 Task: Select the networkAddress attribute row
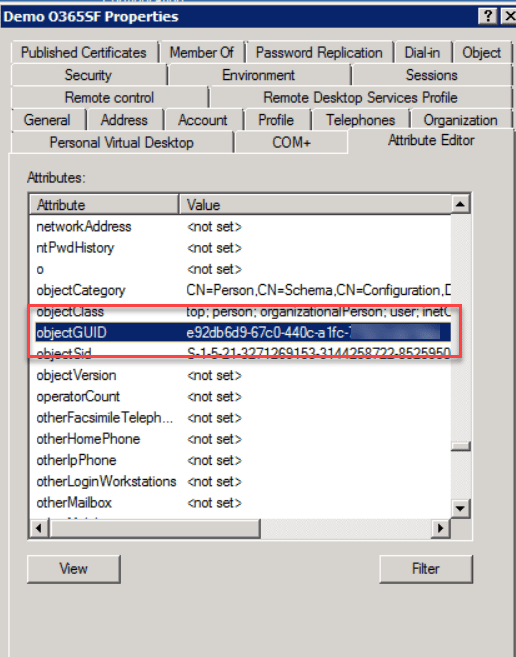240,227
